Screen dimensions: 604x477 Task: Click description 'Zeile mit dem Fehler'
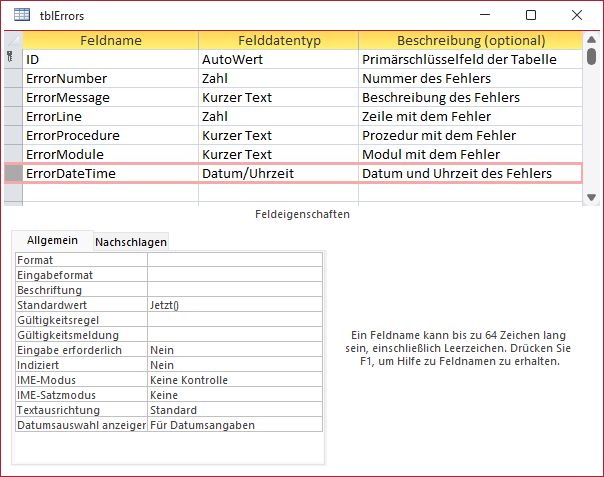[471, 116]
